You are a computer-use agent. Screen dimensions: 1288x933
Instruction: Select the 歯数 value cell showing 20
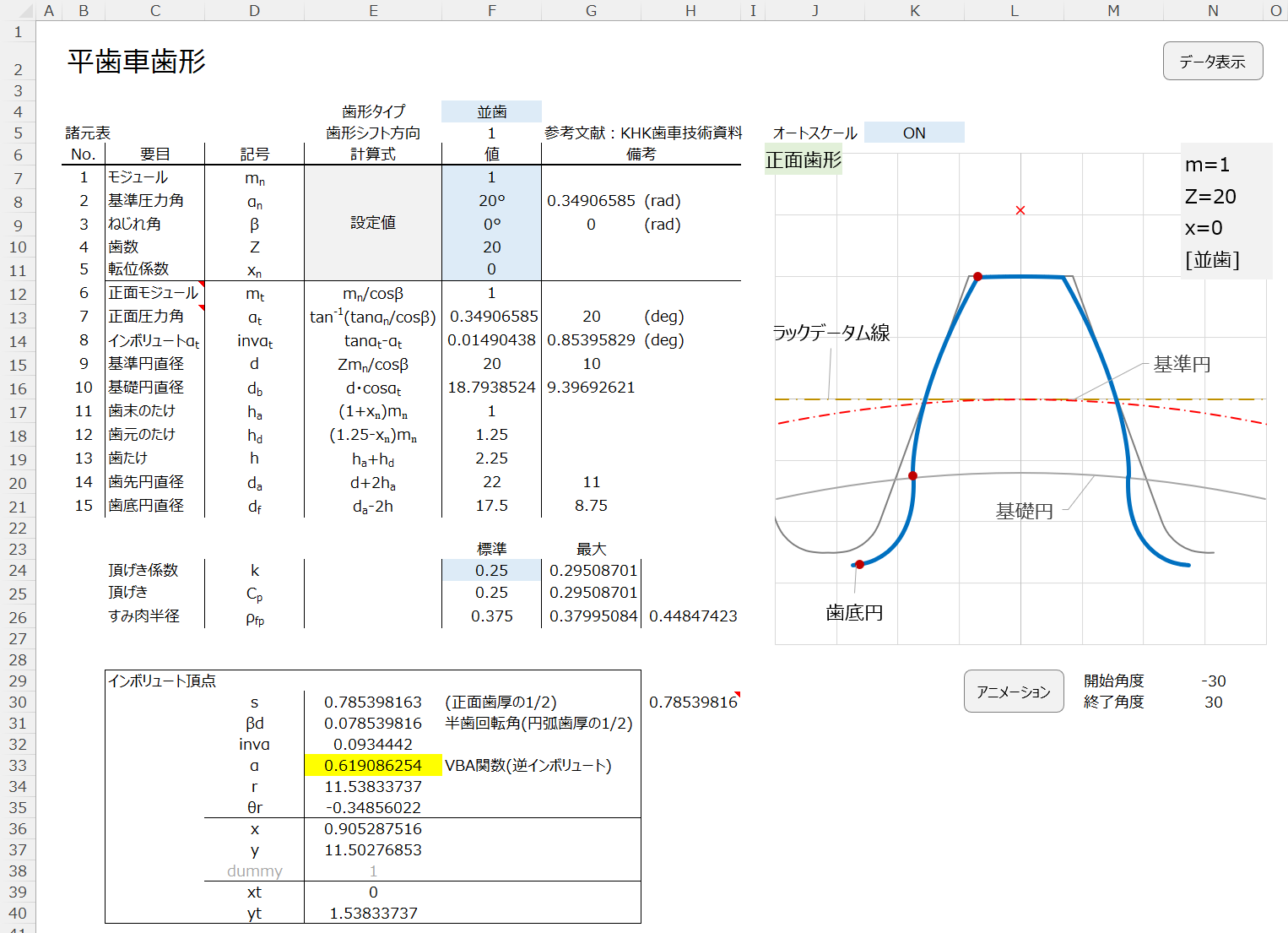pyautogui.click(x=491, y=247)
